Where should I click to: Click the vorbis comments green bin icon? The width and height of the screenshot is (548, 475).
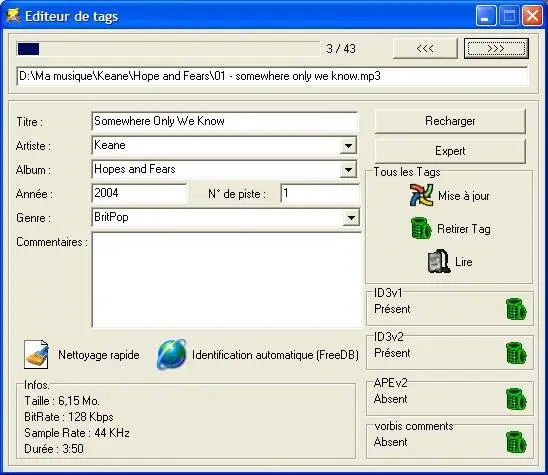tap(516, 442)
